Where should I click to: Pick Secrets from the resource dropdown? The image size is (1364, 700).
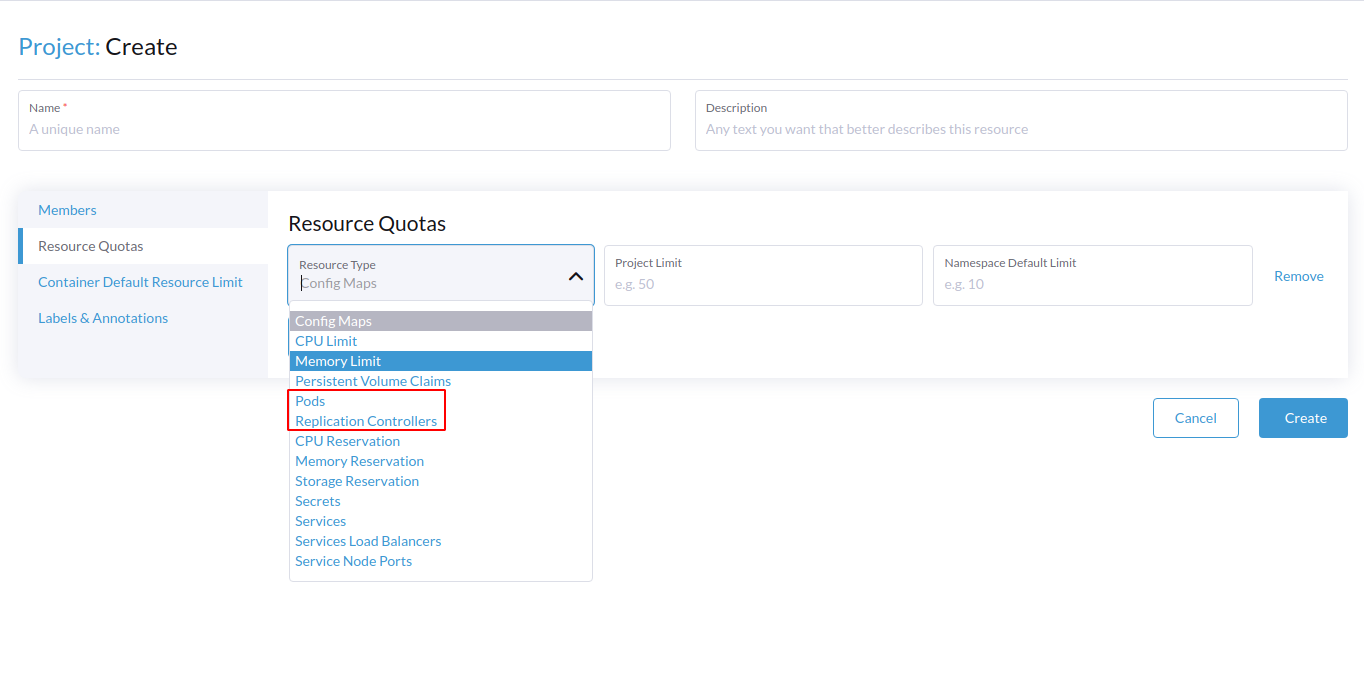point(317,501)
